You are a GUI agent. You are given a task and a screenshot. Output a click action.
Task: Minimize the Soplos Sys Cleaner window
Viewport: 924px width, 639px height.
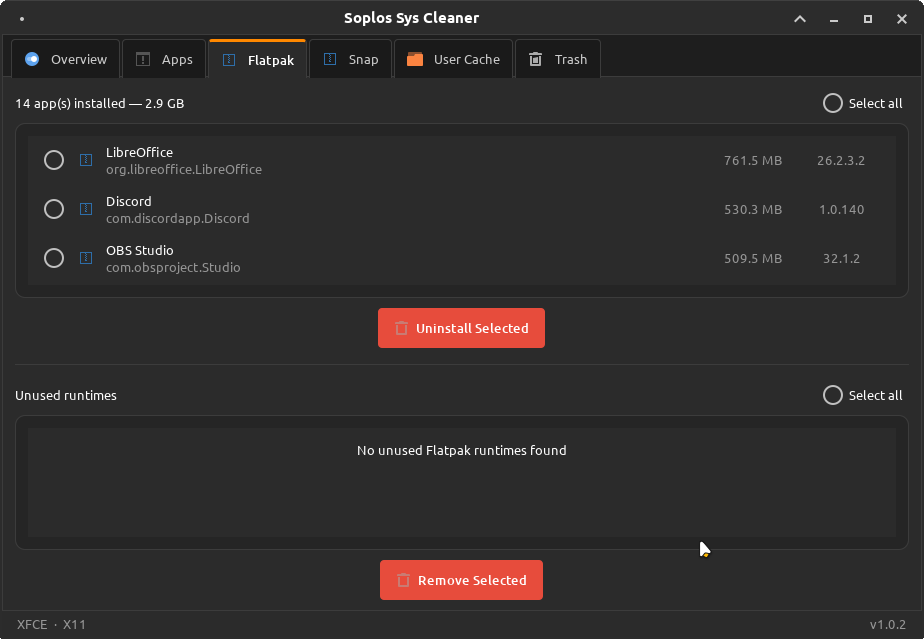834,19
